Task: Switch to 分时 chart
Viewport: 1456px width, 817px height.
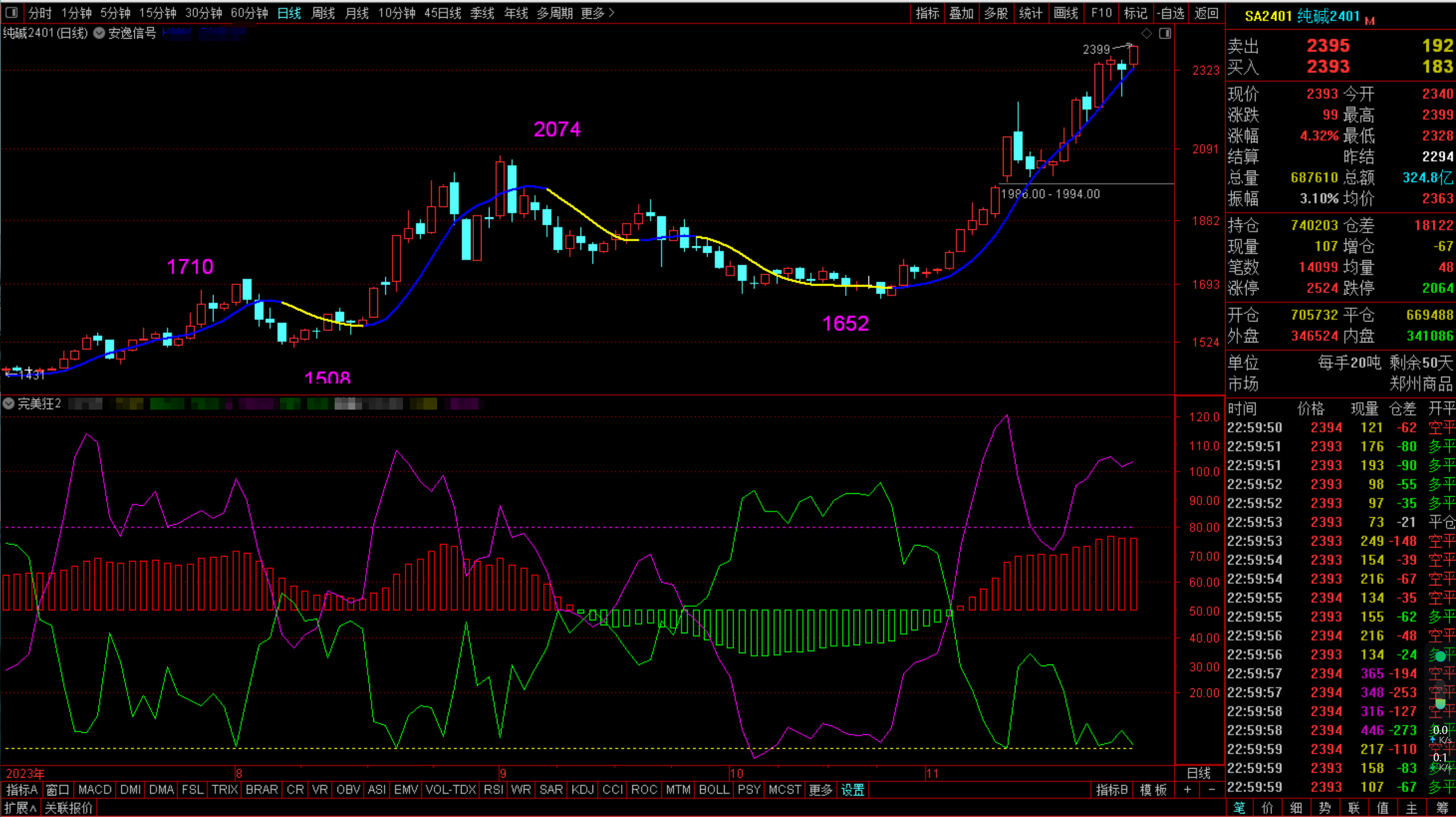Action: tap(39, 13)
